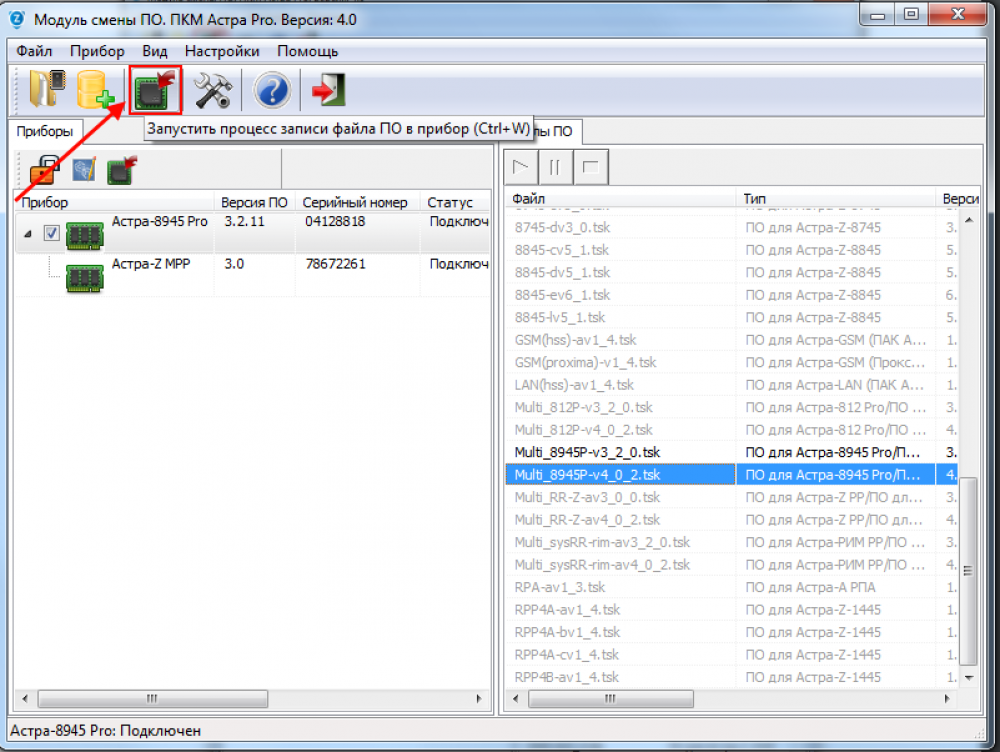
Task: Start firmware write using main toolbar chip icon
Action: point(155,90)
